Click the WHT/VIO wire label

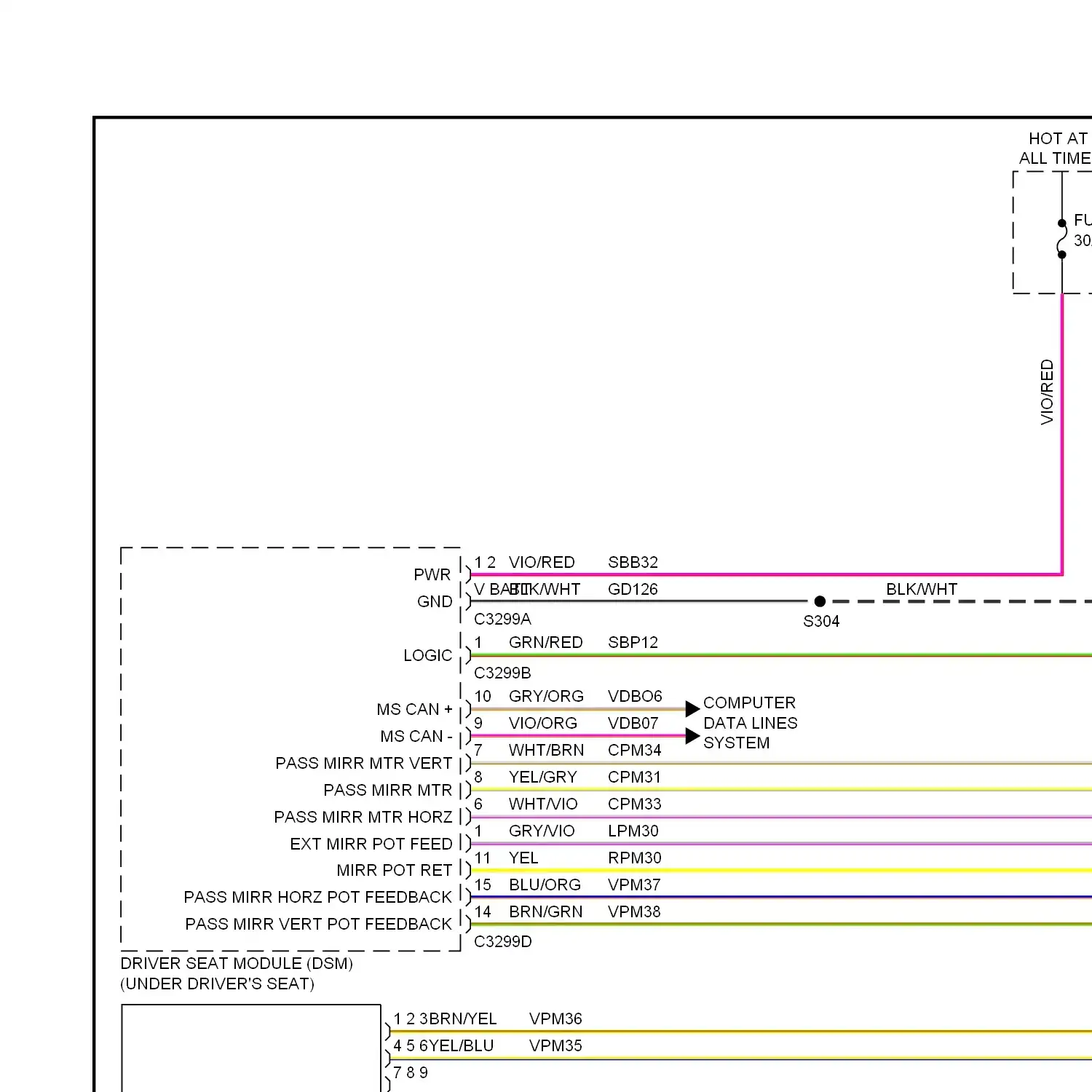coord(543,804)
